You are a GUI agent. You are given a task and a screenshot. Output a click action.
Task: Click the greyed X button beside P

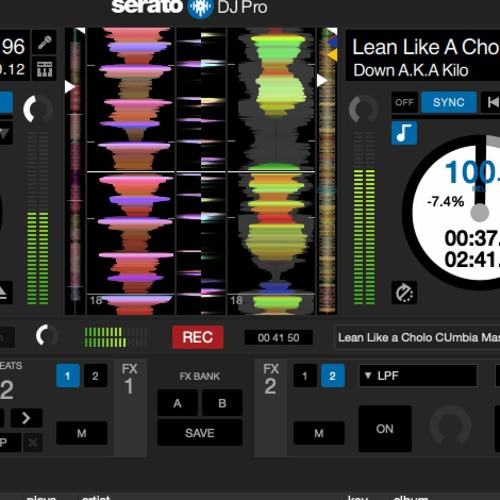coord(33,443)
